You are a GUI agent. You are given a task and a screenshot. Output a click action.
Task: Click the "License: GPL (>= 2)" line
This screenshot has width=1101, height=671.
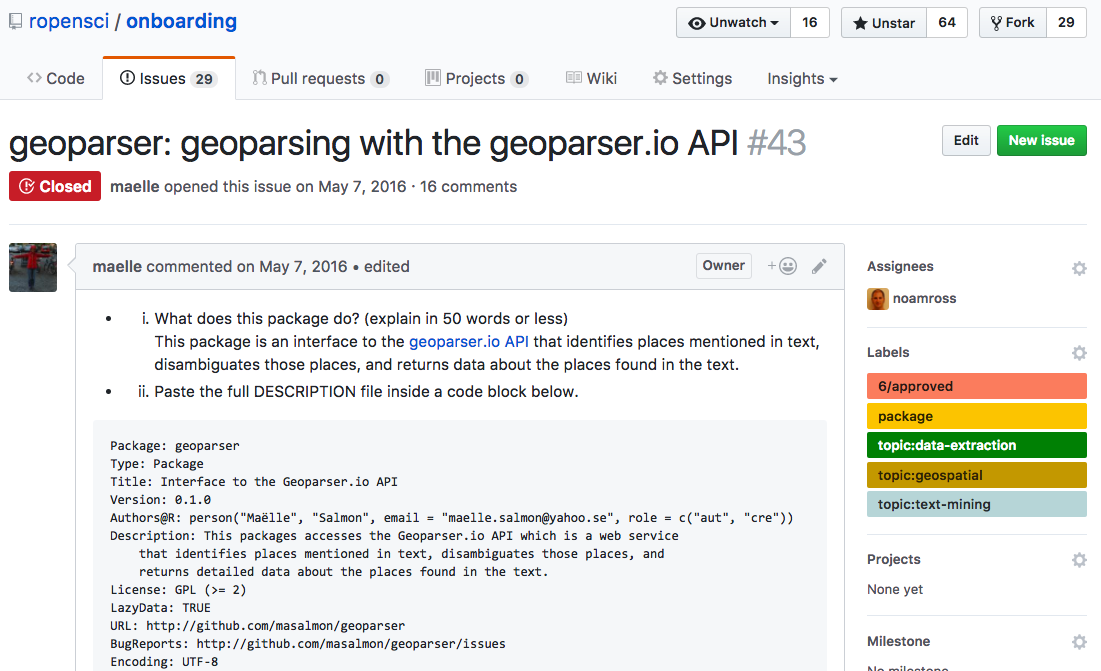[x=178, y=590]
